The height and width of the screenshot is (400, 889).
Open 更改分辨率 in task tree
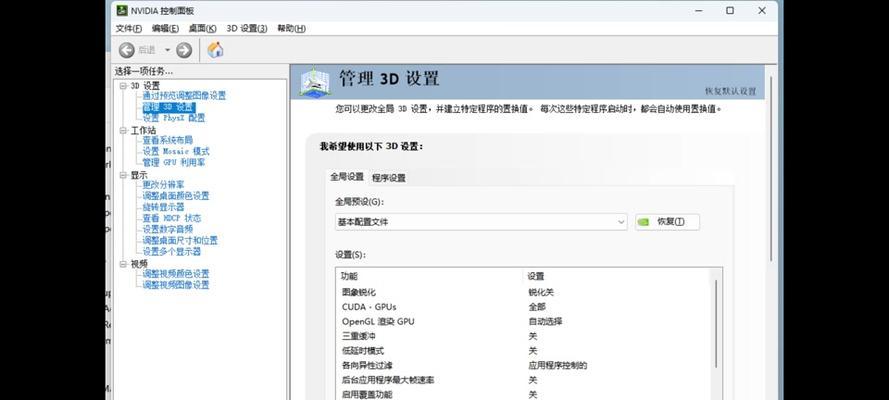click(x=163, y=185)
